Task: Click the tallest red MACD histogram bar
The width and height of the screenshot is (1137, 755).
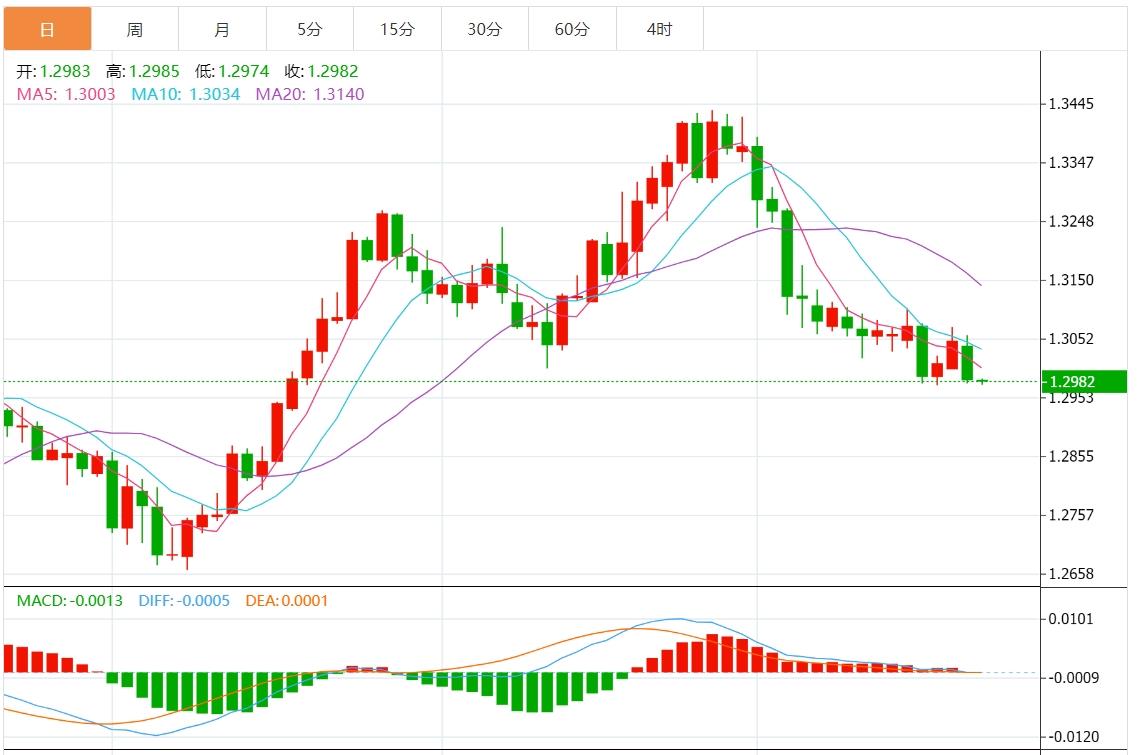Action: pyautogui.click(x=712, y=653)
